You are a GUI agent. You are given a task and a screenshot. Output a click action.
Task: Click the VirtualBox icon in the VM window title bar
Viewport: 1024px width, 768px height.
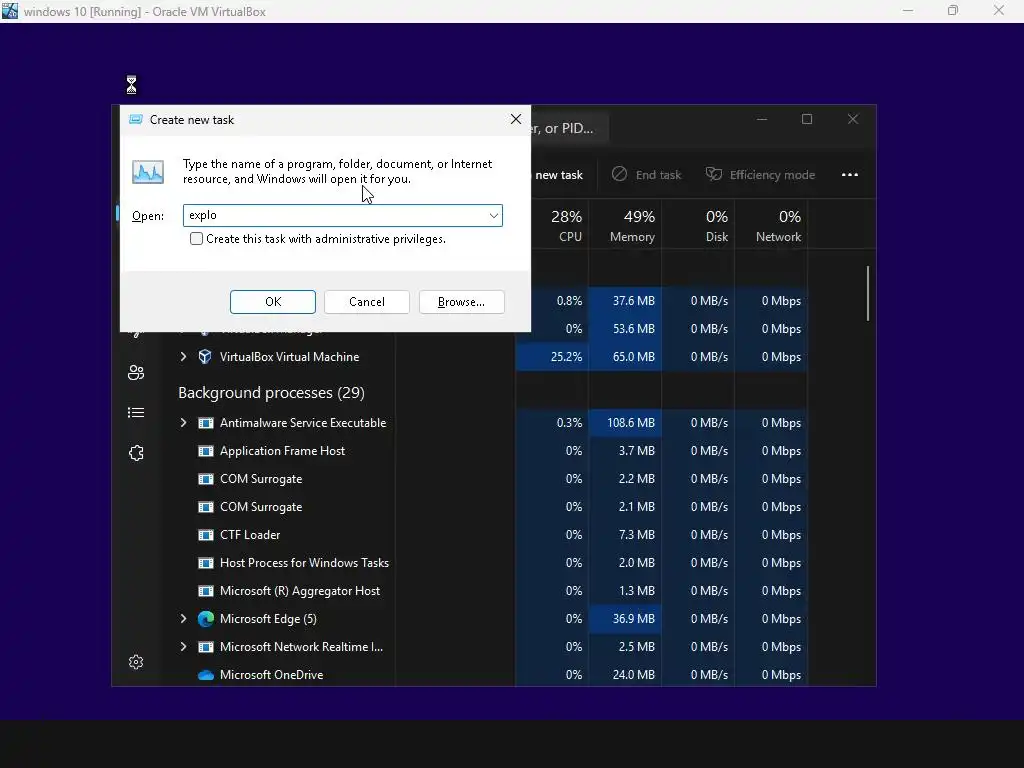coord(10,10)
